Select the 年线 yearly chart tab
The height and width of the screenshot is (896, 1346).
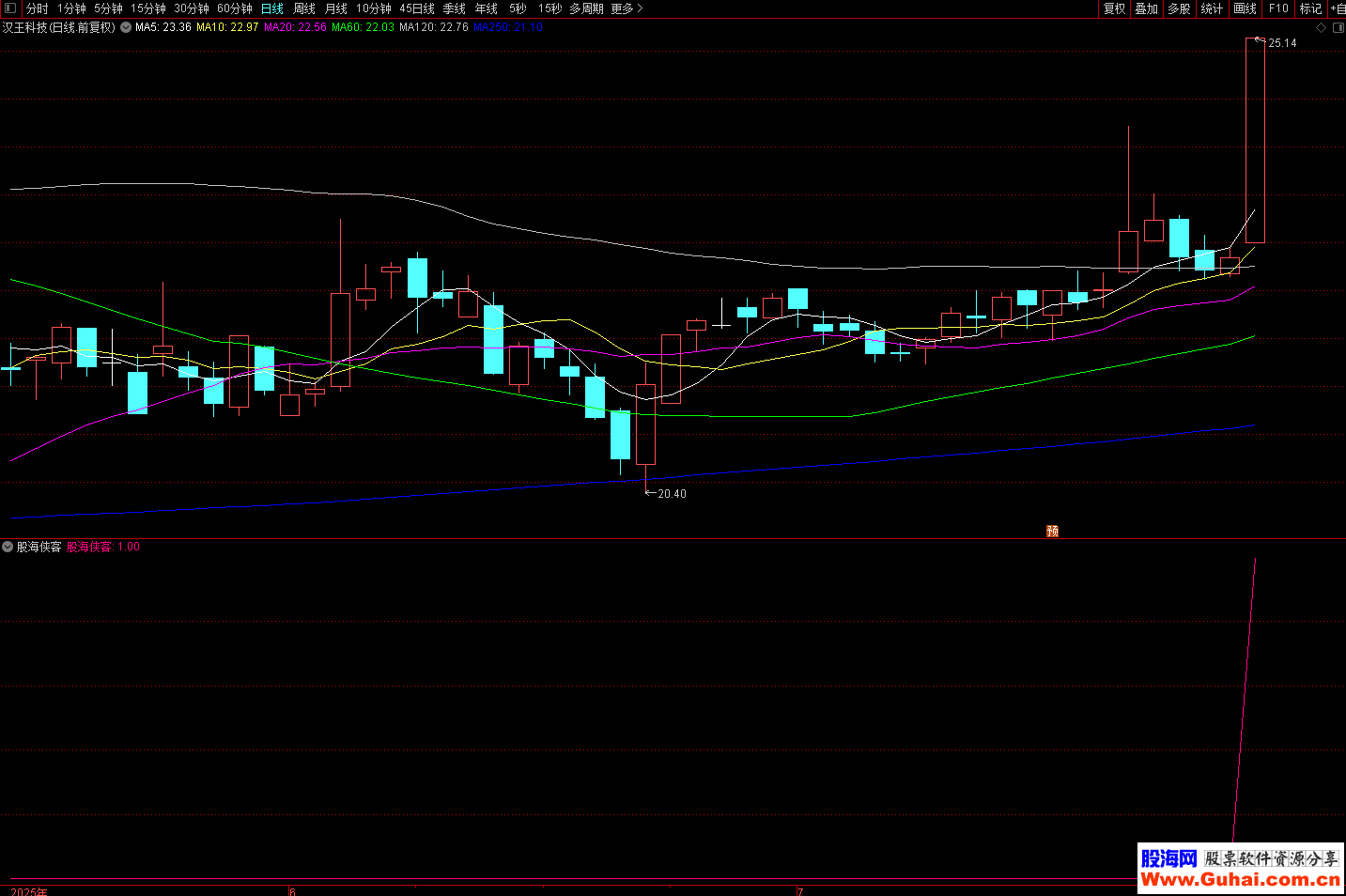pyautogui.click(x=487, y=8)
